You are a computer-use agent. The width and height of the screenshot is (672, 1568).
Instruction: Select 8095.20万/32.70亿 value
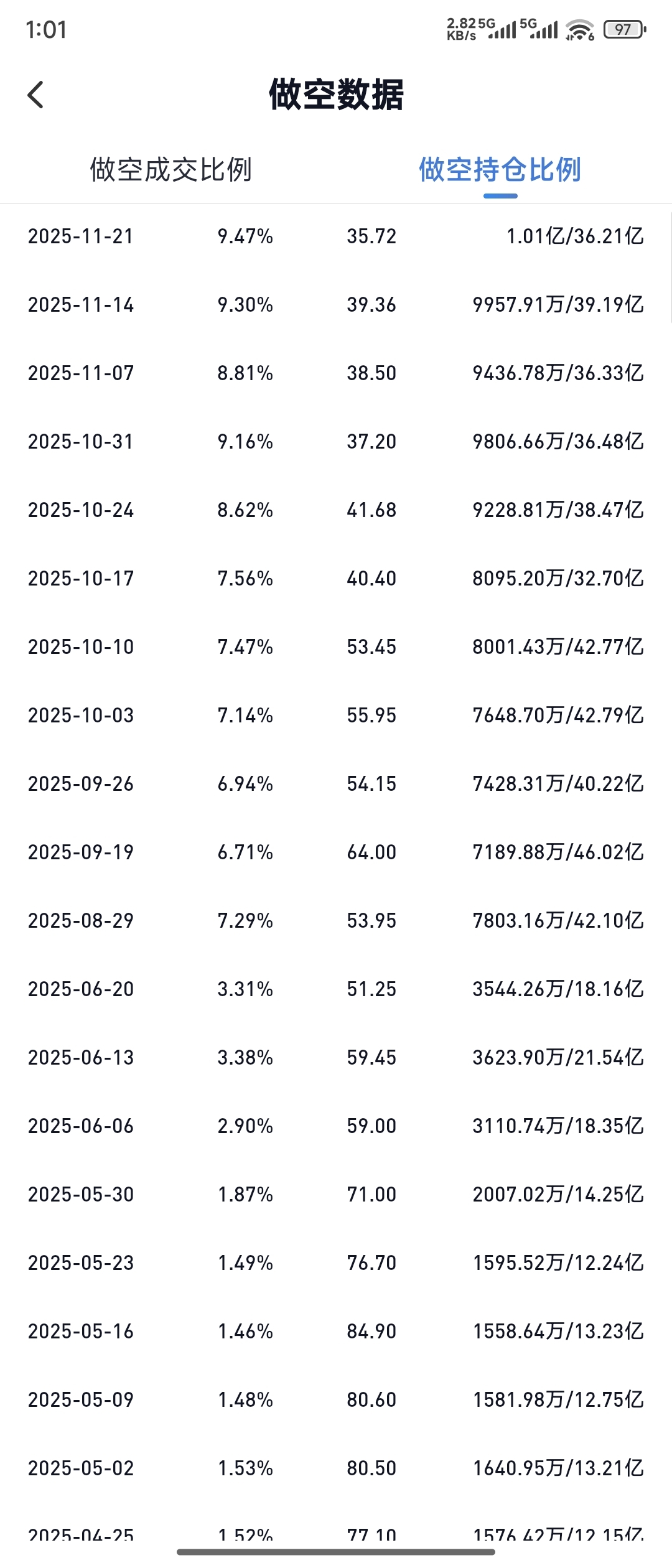click(558, 579)
